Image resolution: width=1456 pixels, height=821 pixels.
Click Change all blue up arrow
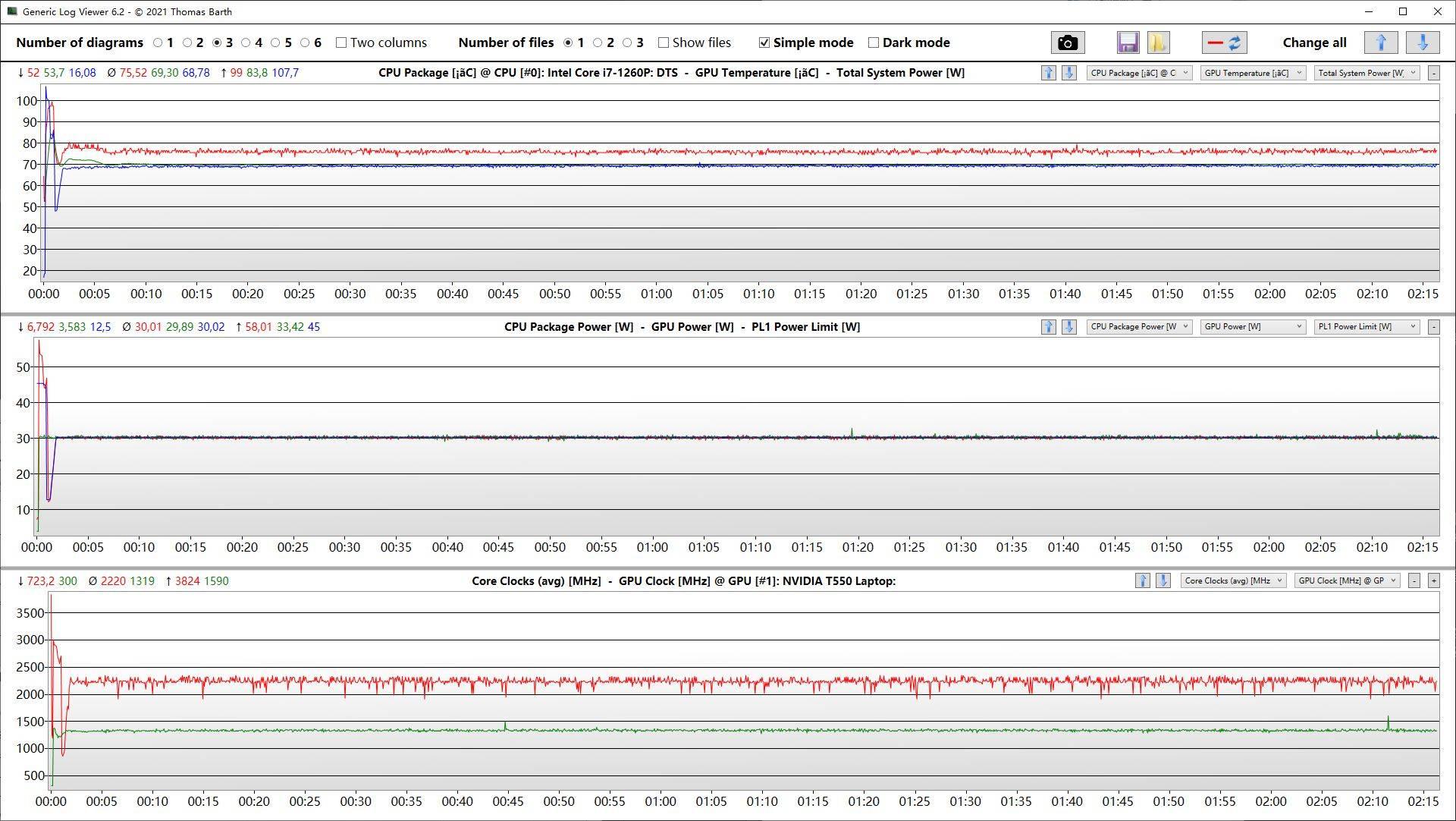click(x=1380, y=42)
